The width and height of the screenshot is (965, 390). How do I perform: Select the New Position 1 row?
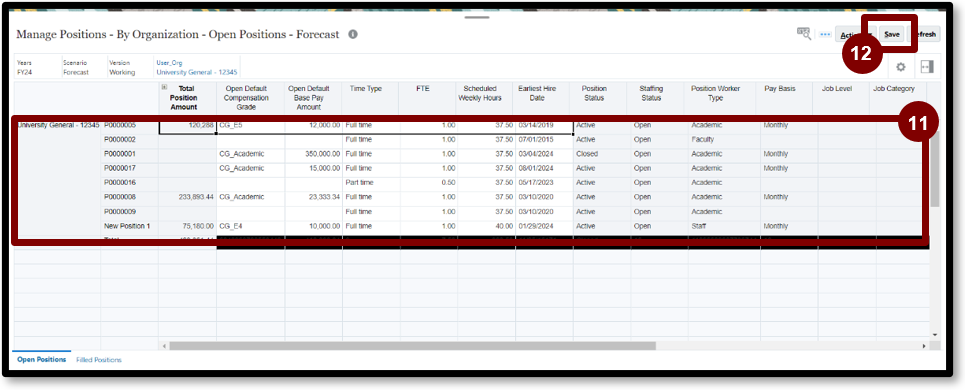[x=130, y=226]
